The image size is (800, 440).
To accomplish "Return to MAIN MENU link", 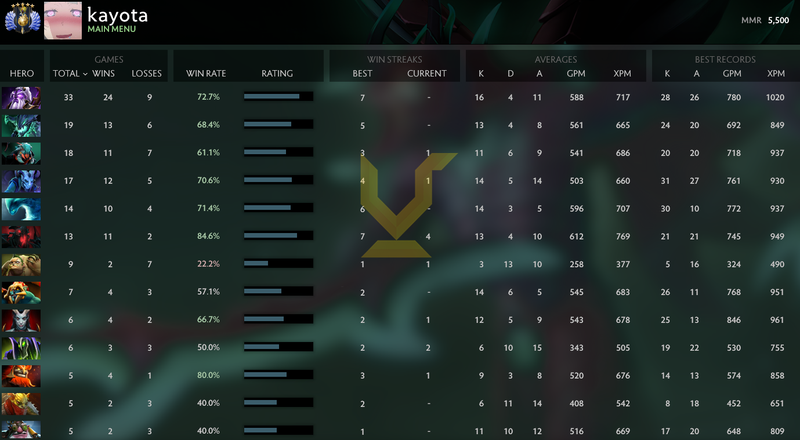I will [x=112, y=29].
